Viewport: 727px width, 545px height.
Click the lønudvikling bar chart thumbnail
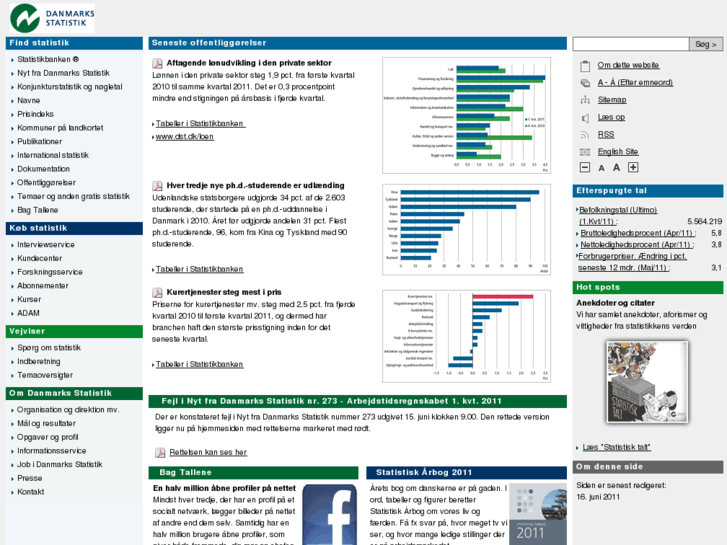point(466,115)
